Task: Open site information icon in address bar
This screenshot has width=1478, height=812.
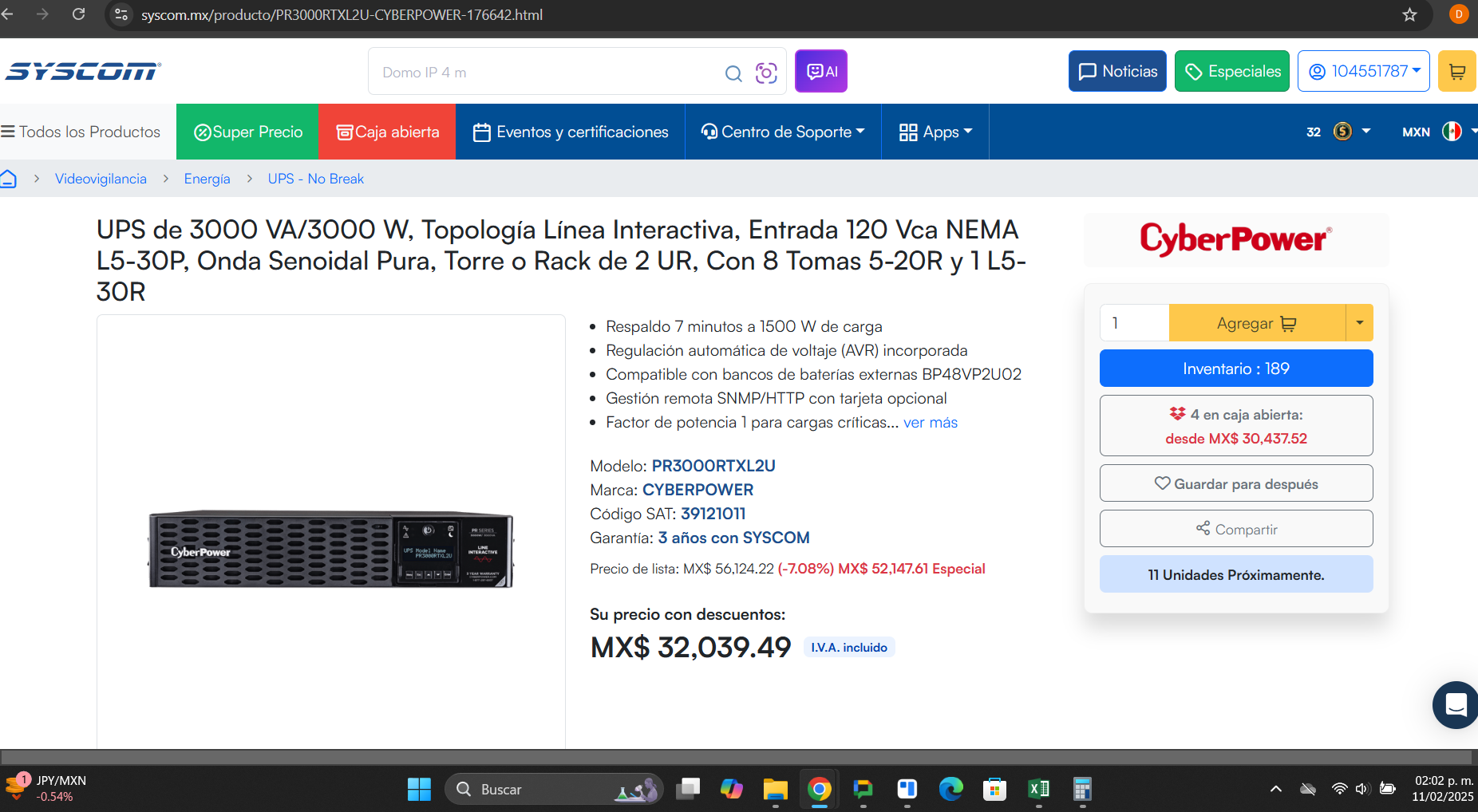Action: 121,14
